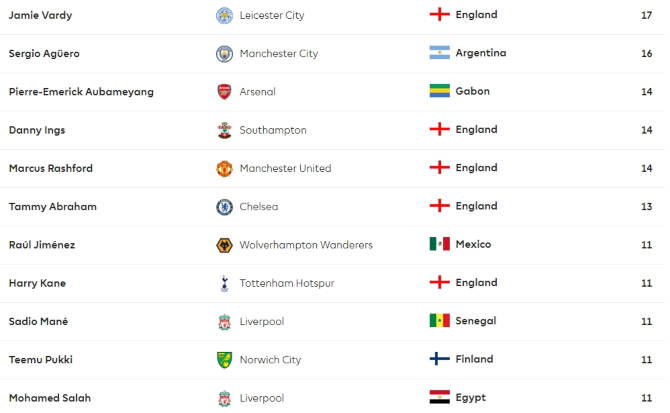
Task: Open Teemu Pukki's profile link
Action: pos(41,360)
